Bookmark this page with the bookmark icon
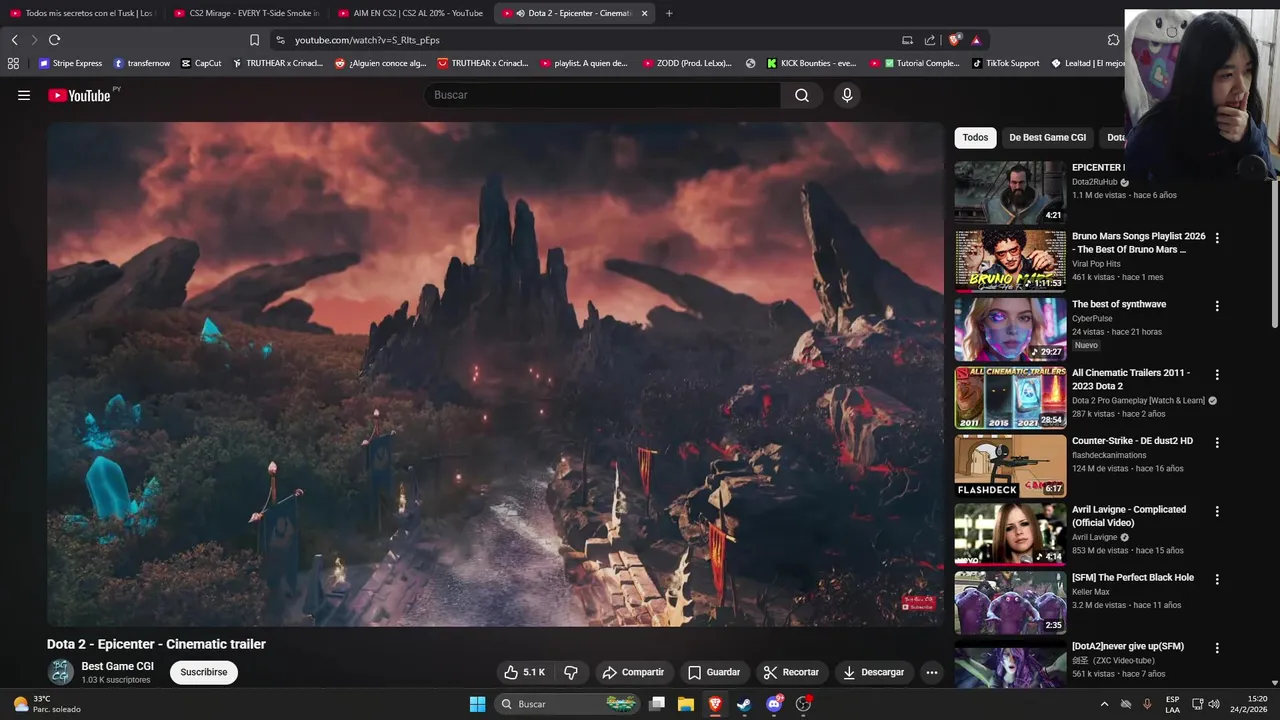The width and height of the screenshot is (1280, 720). point(254,40)
